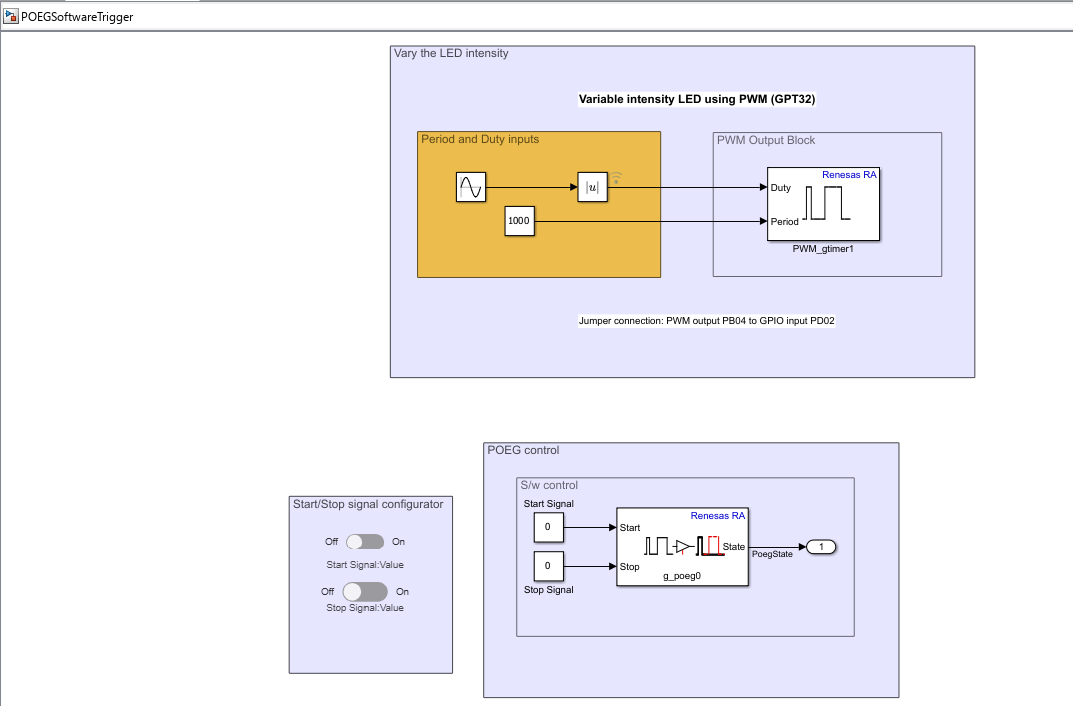Click the 'Start Signal:Value' switch label
Screen dimensions: 1073x706
[x=365, y=565]
